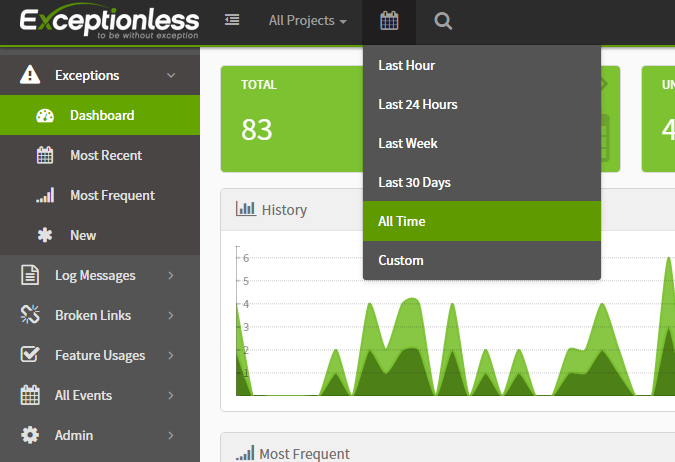The image size is (675, 462).
Task: Click the Broken Links icon
Action: (30, 315)
